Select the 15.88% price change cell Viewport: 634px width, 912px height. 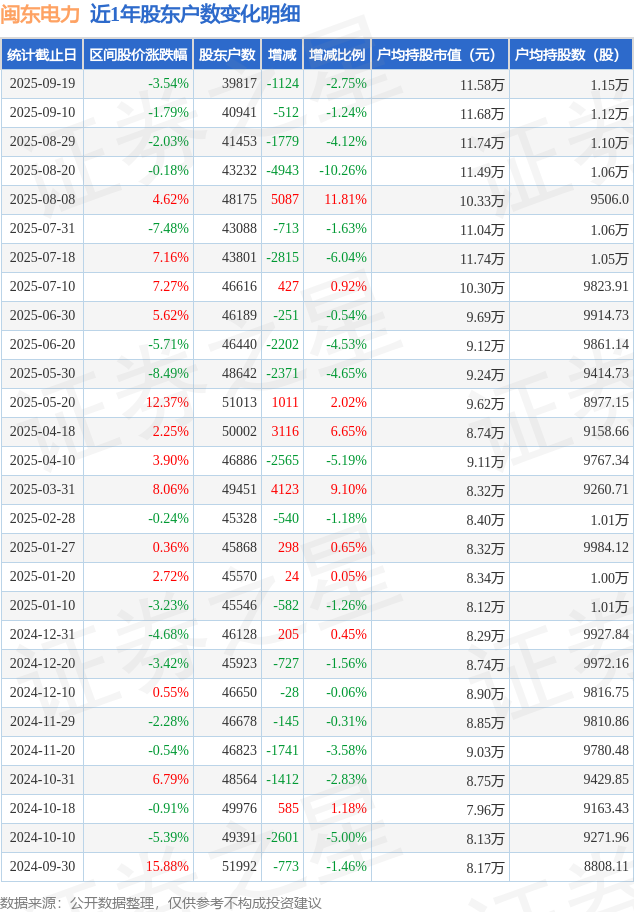coord(167,867)
